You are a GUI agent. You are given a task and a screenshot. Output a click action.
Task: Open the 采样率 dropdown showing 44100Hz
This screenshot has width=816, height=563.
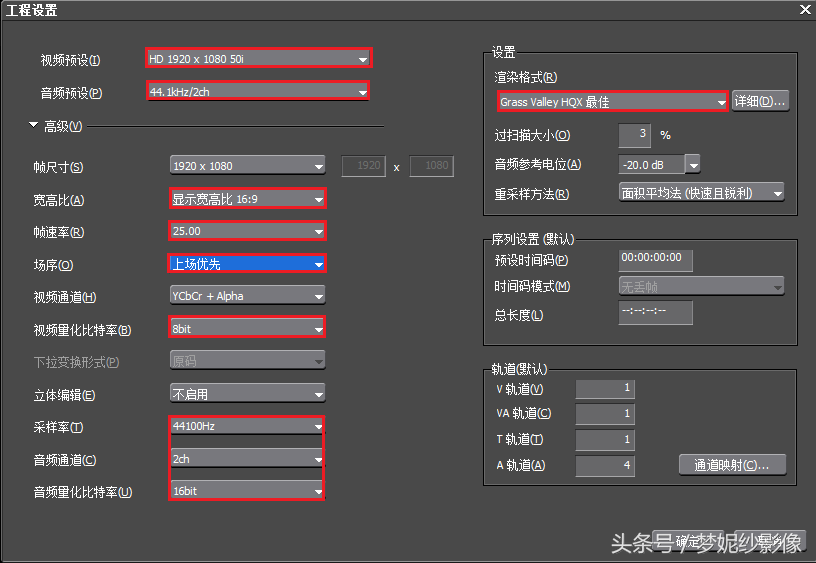click(247, 426)
